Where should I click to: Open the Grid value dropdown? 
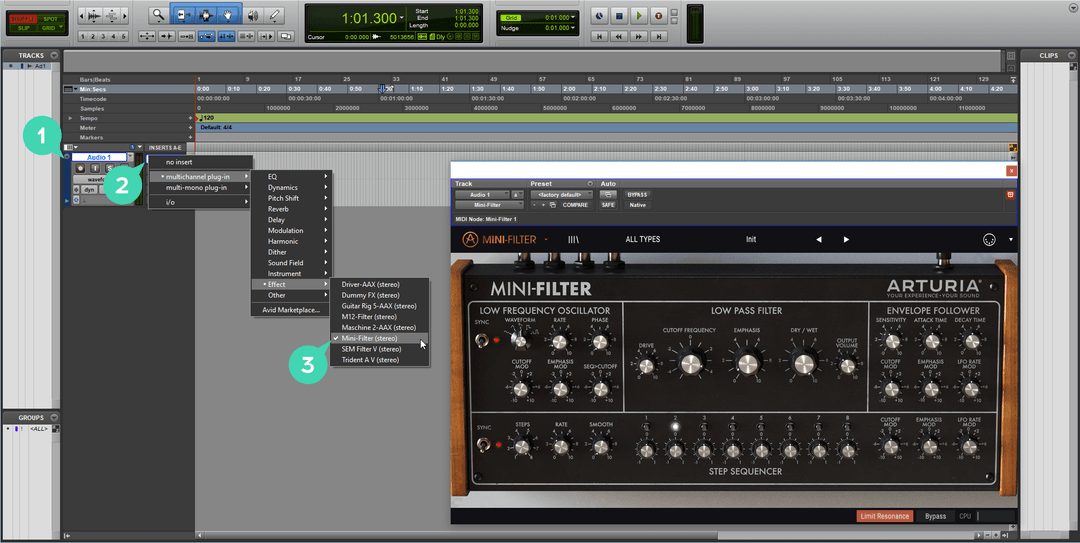coord(574,17)
